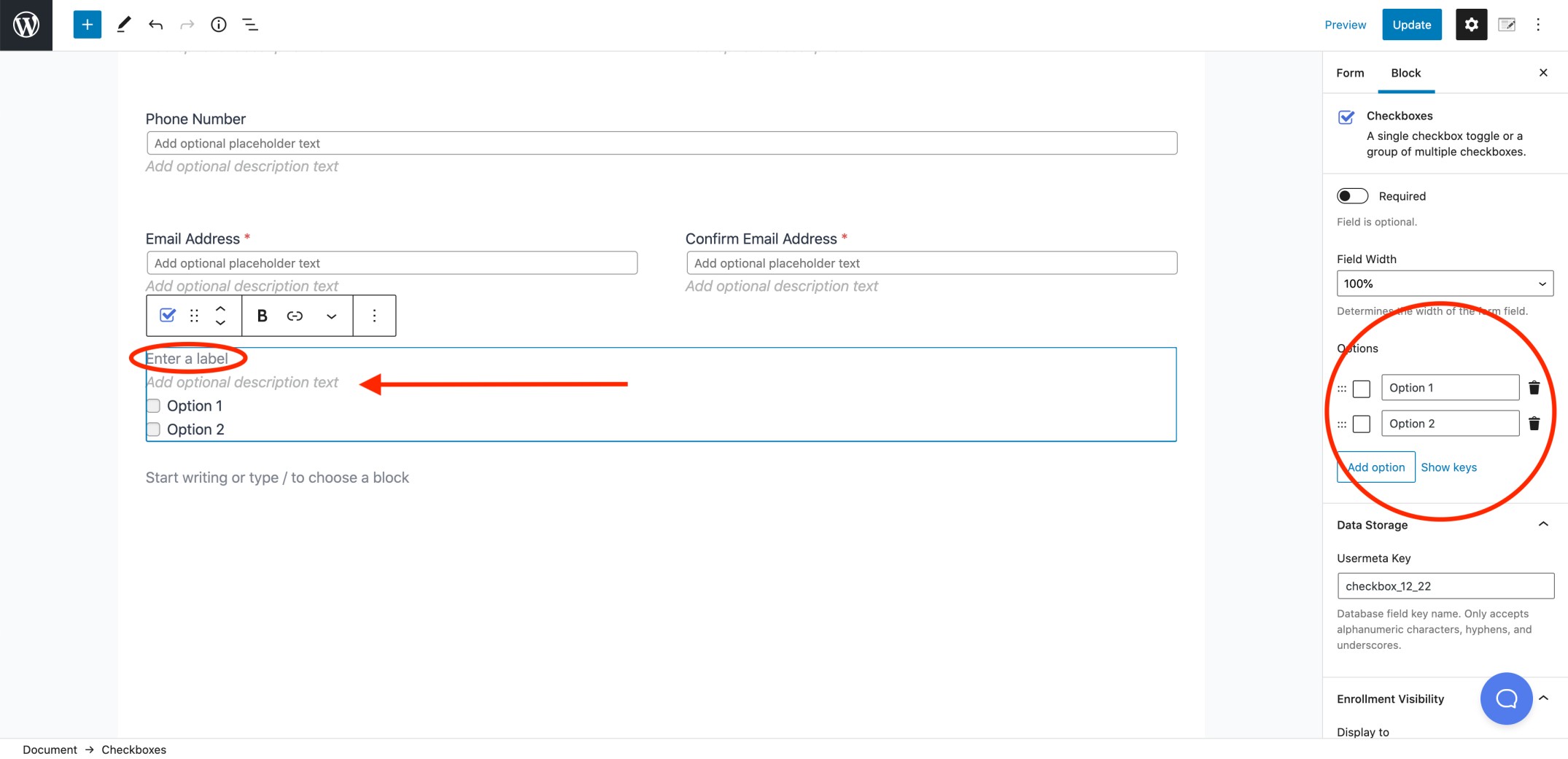Tick the Option 1 checkbox in the form
This screenshot has height=759, width=1568.
coord(153,405)
